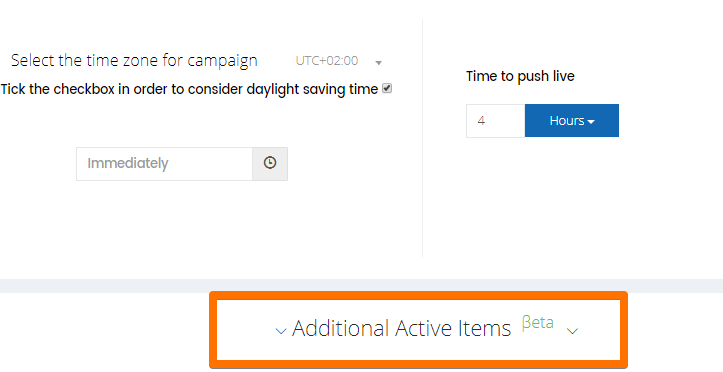Click the green Beta label
This screenshot has width=723, height=372.
click(x=537, y=322)
